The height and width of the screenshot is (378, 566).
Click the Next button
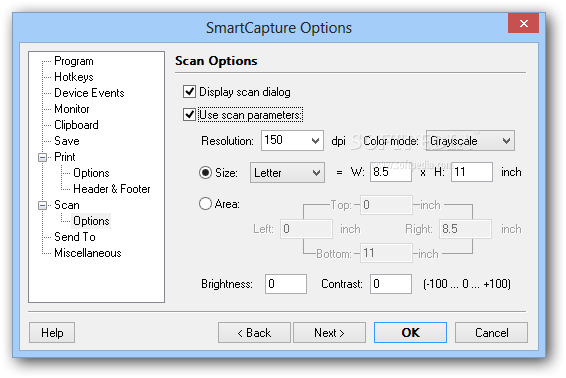(329, 333)
